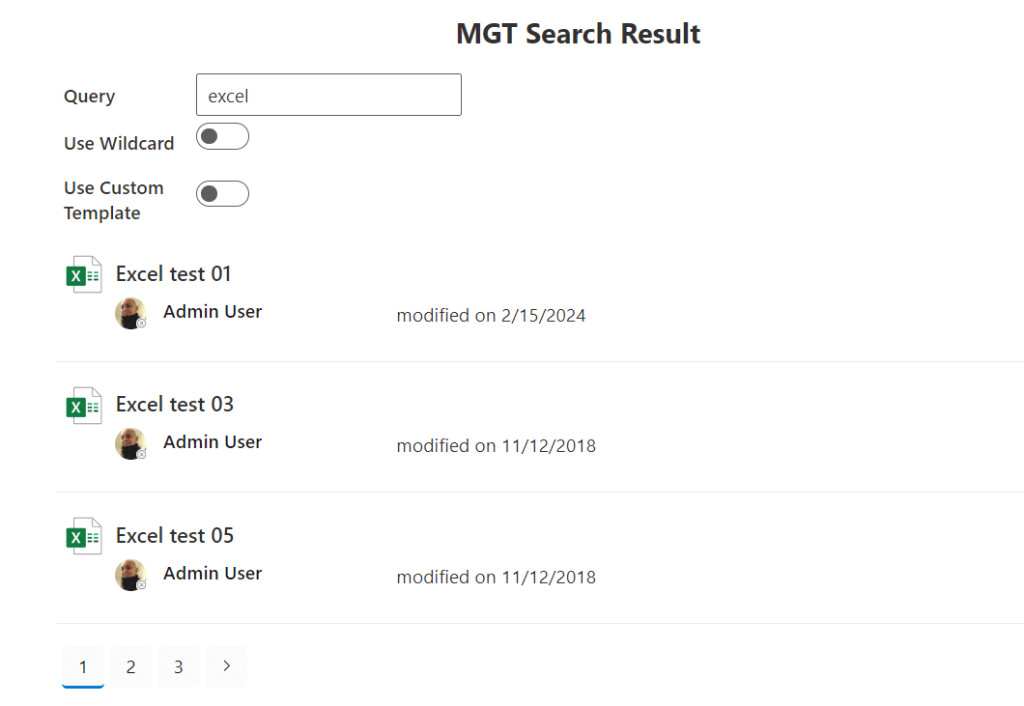The height and width of the screenshot is (706, 1024).
Task: Click Admin User name under Excel test 01
Action: (213, 312)
